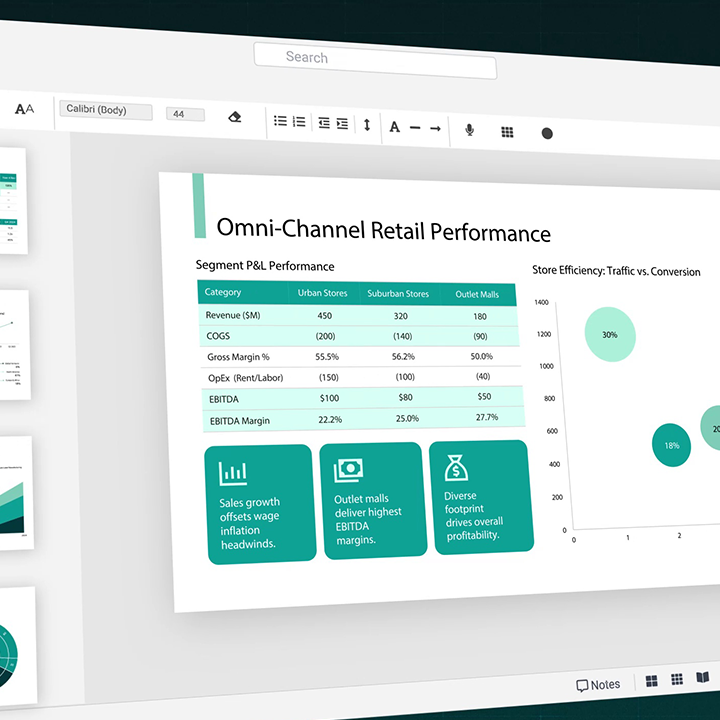Viewport: 720px width, 720px height.
Task: Click the text color A icon
Action: (x=394, y=127)
